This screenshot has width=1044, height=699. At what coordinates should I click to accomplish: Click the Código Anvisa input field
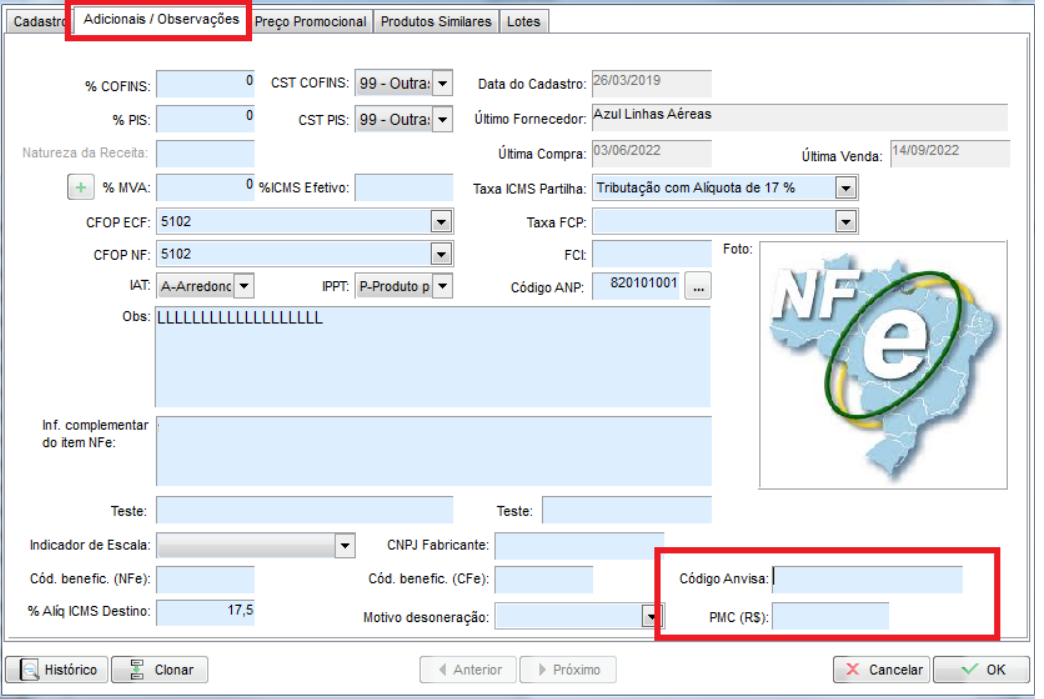(867, 579)
